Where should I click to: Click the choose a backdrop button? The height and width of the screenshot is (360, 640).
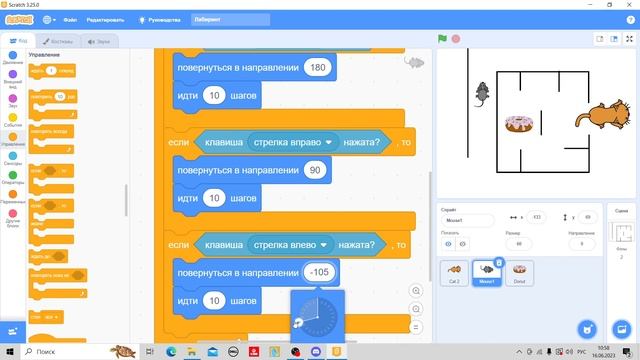[621, 329]
